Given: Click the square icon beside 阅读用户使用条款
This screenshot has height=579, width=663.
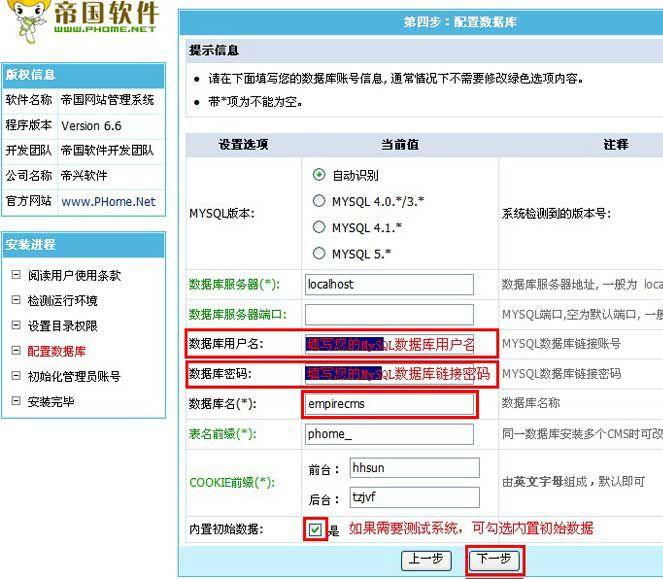Looking at the screenshot, I should pos(16,275).
